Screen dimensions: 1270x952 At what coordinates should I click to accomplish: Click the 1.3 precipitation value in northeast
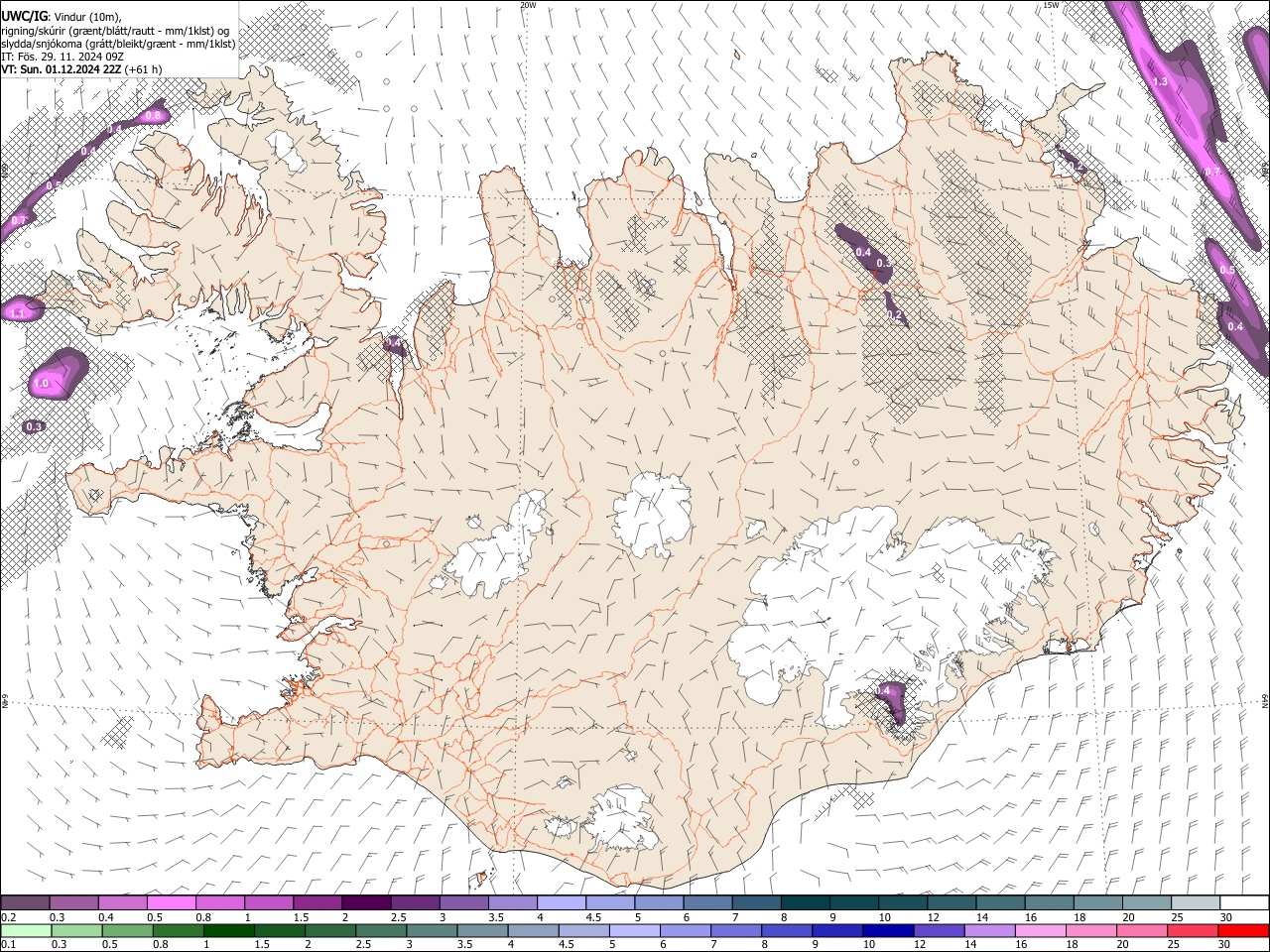pos(1160,81)
